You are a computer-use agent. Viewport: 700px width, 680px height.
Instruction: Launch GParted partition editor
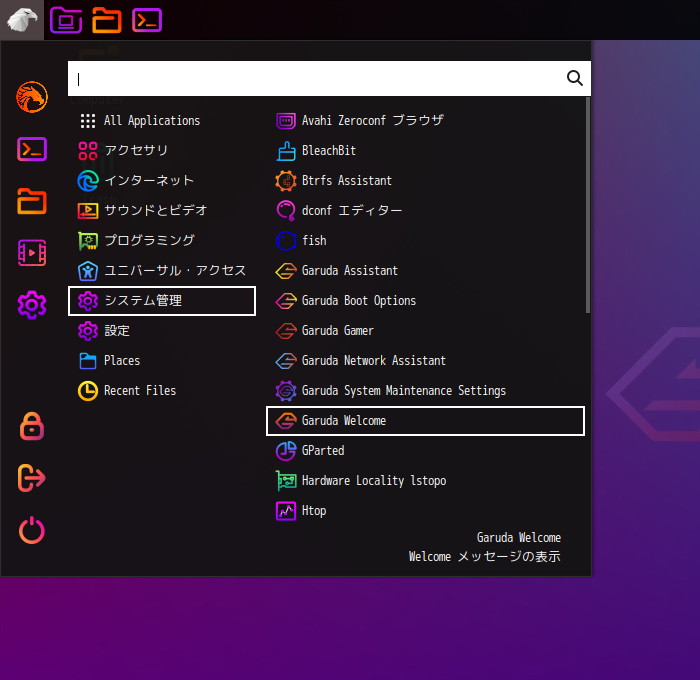425,451
